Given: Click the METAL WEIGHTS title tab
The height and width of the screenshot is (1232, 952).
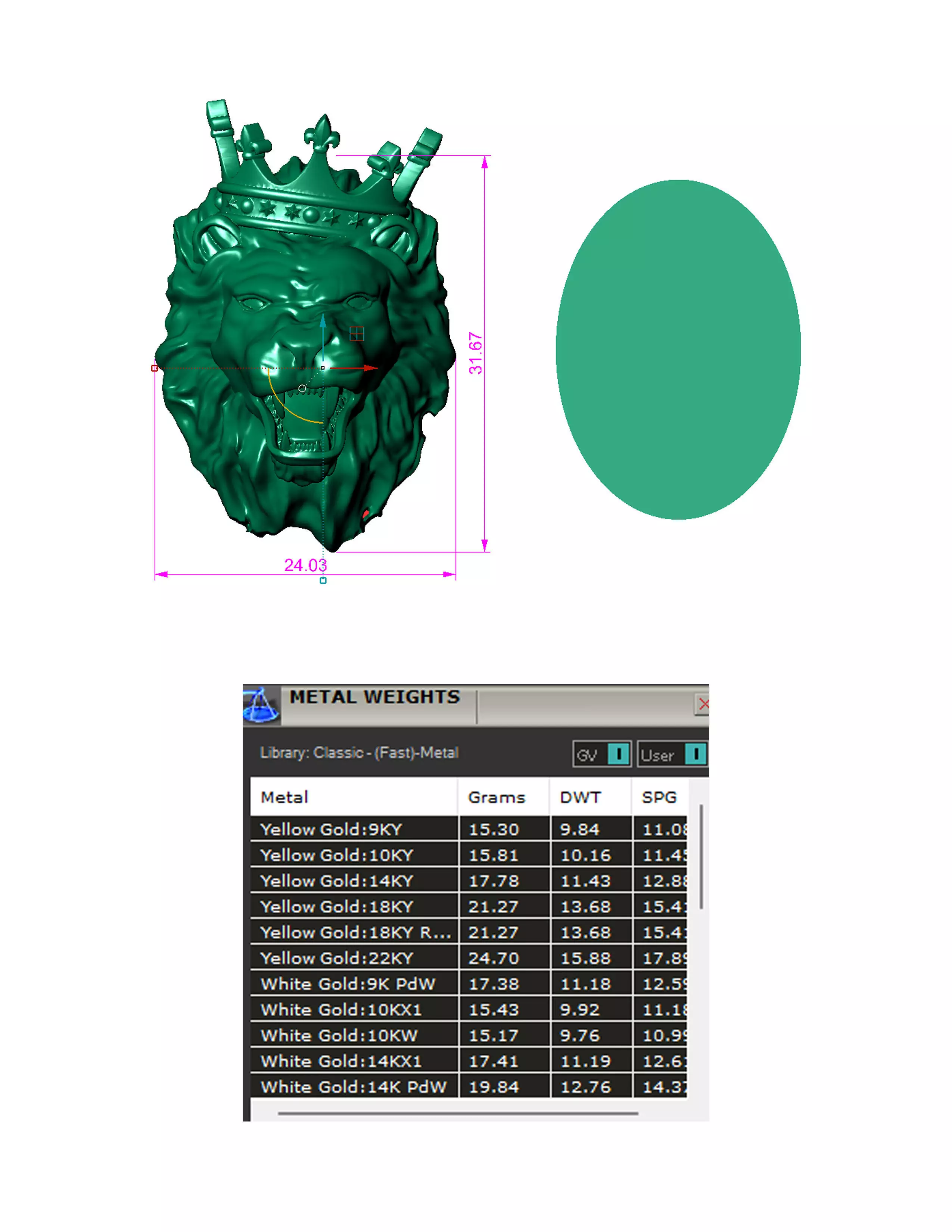Looking at the screenshot, I should [375, 697].
